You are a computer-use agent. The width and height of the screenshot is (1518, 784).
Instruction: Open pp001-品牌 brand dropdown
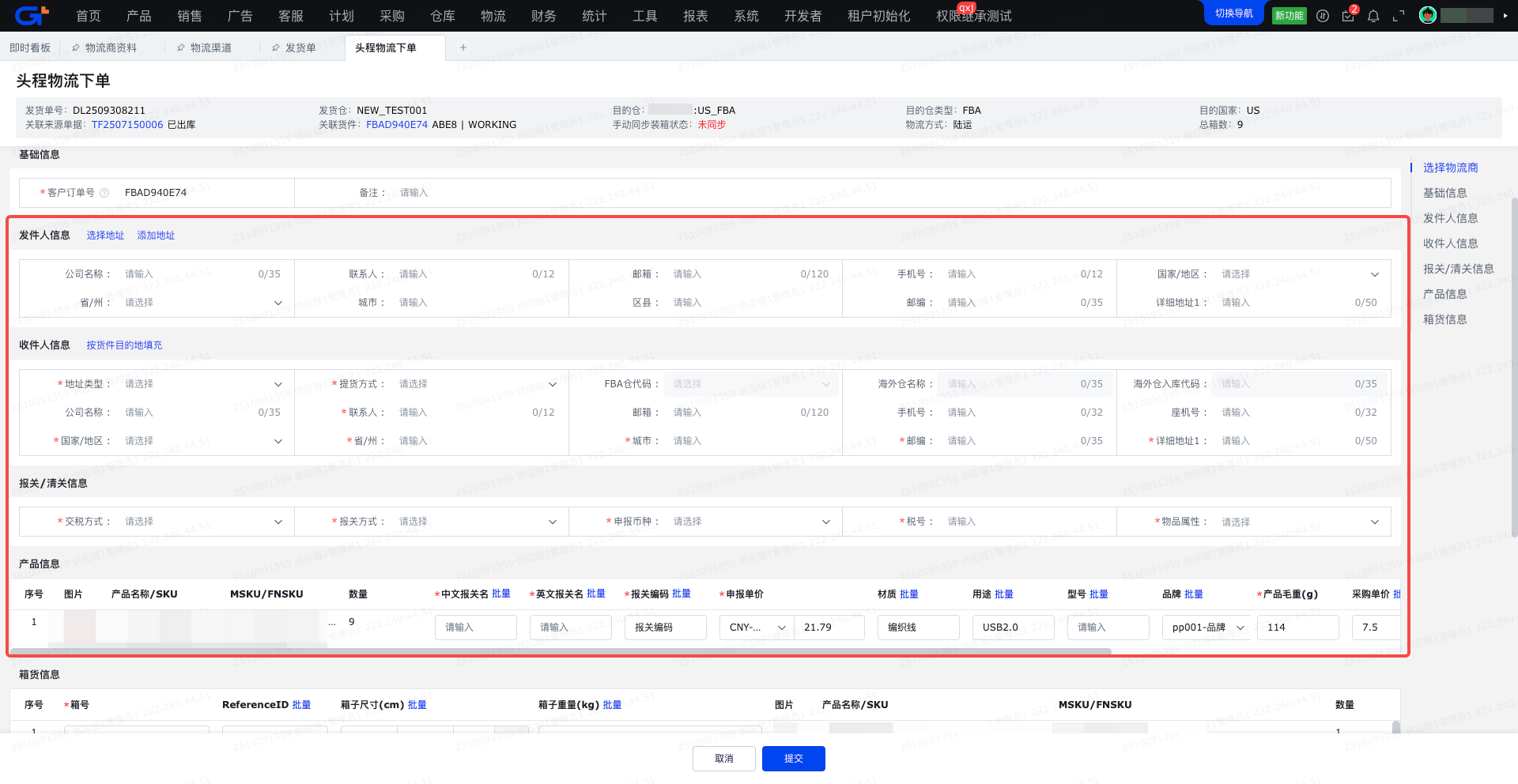tap(1206, 628)
